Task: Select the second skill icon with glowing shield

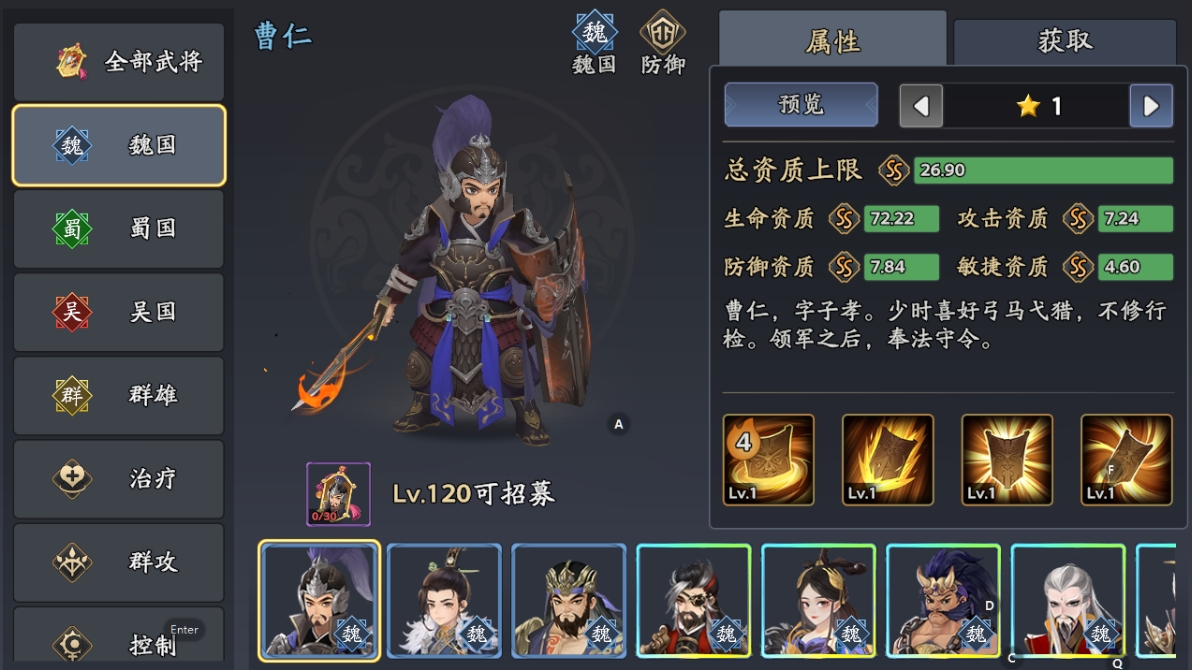Action: 887,460
